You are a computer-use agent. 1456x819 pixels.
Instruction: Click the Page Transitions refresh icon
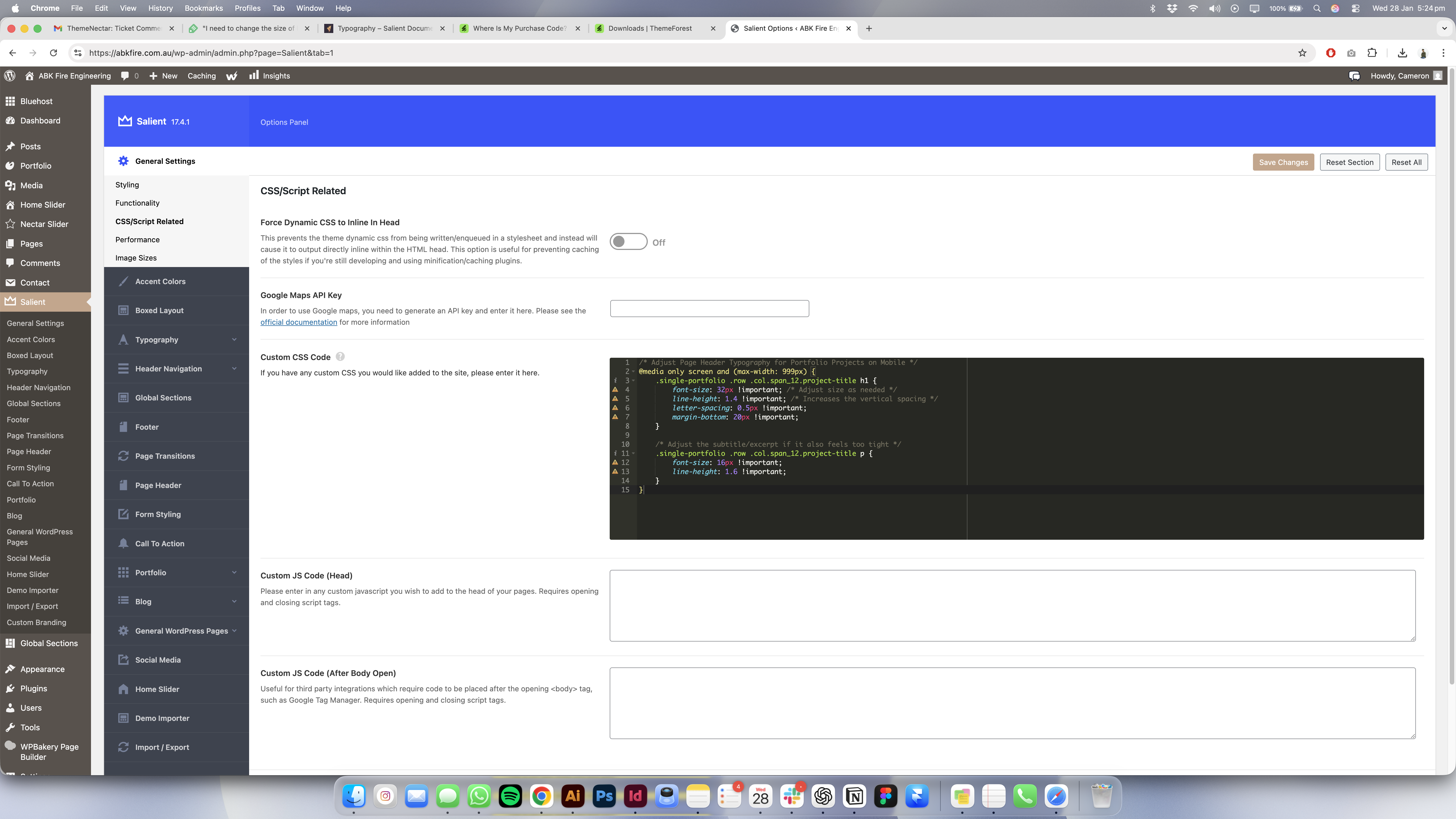pos(123,456)
